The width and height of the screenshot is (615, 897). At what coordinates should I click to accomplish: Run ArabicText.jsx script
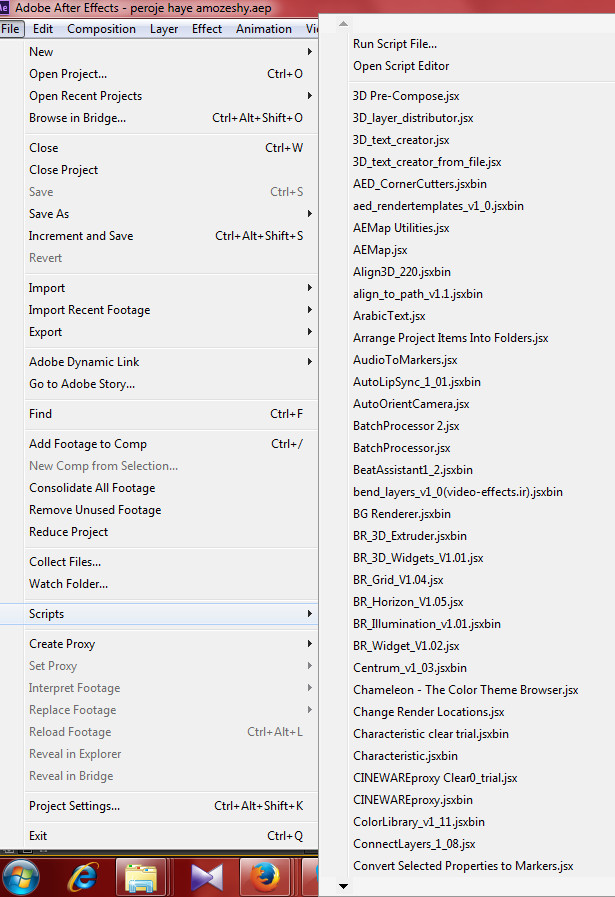coord(389,316)
